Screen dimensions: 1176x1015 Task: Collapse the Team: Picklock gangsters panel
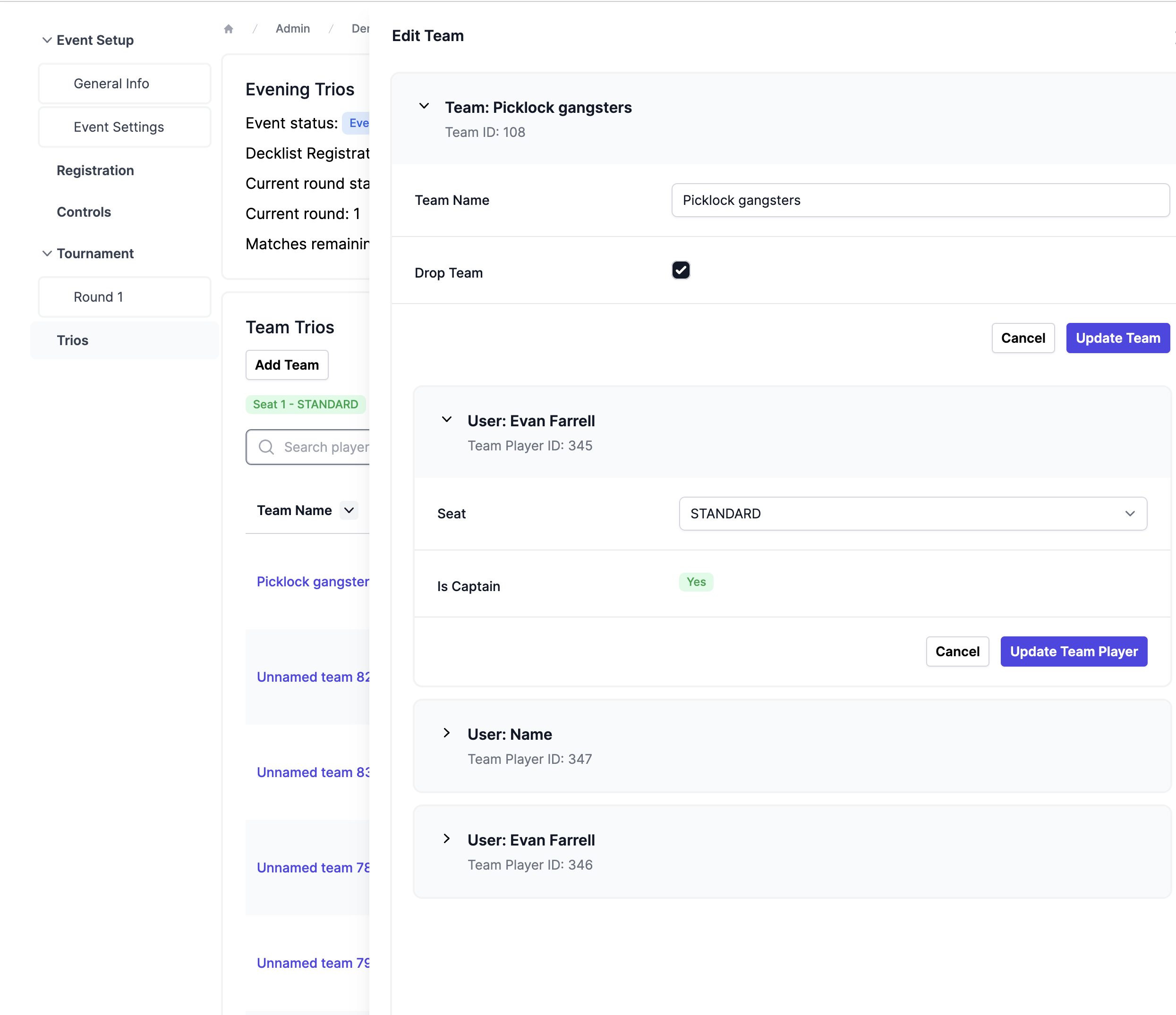424,106
